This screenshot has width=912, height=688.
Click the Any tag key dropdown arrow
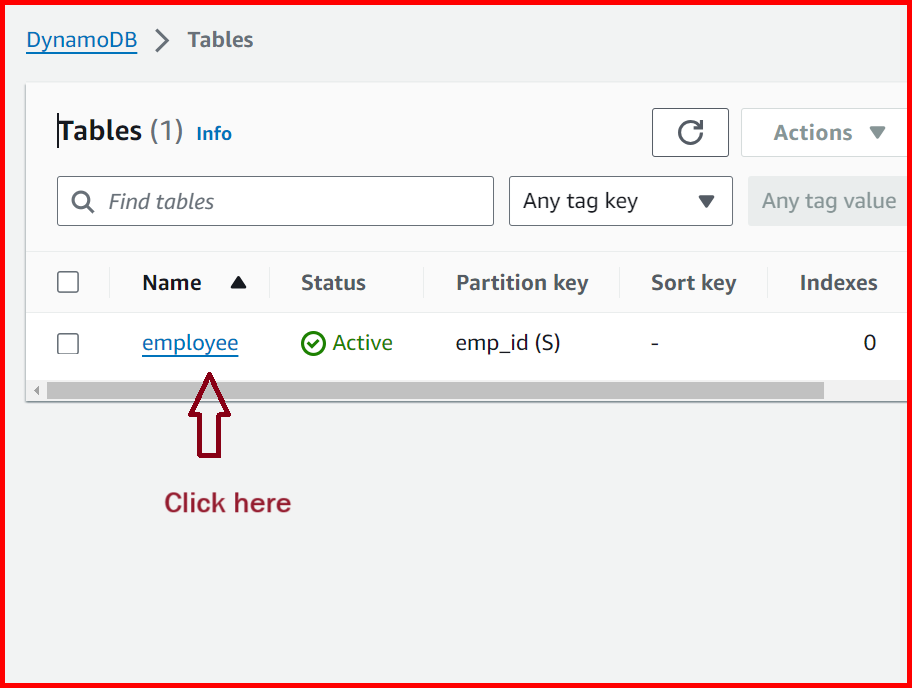[706, 201]
